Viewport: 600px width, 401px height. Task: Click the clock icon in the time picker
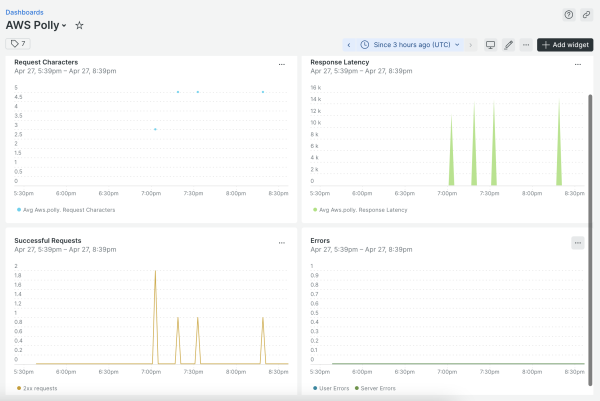[365, 45]
